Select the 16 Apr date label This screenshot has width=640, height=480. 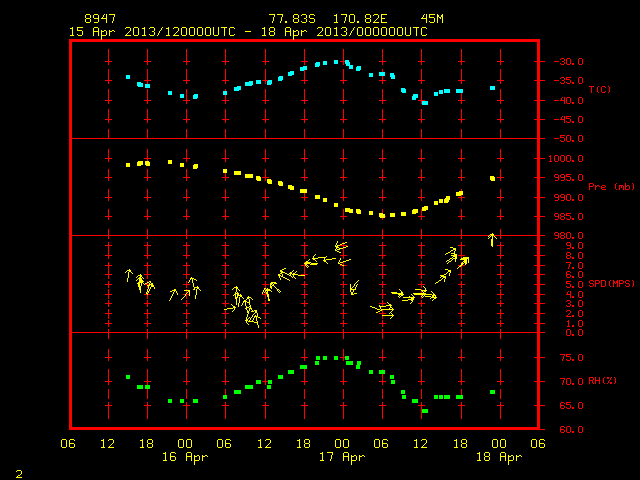tap(185, 457)
